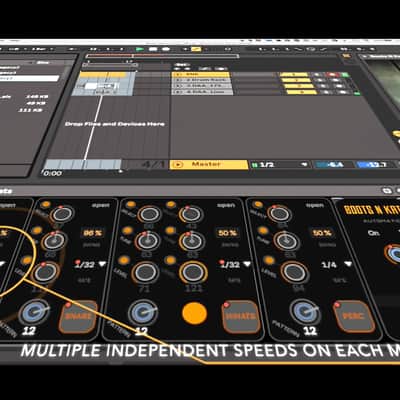
Task: Click the Snare module 96 % swing field
Action: point(93,233)
